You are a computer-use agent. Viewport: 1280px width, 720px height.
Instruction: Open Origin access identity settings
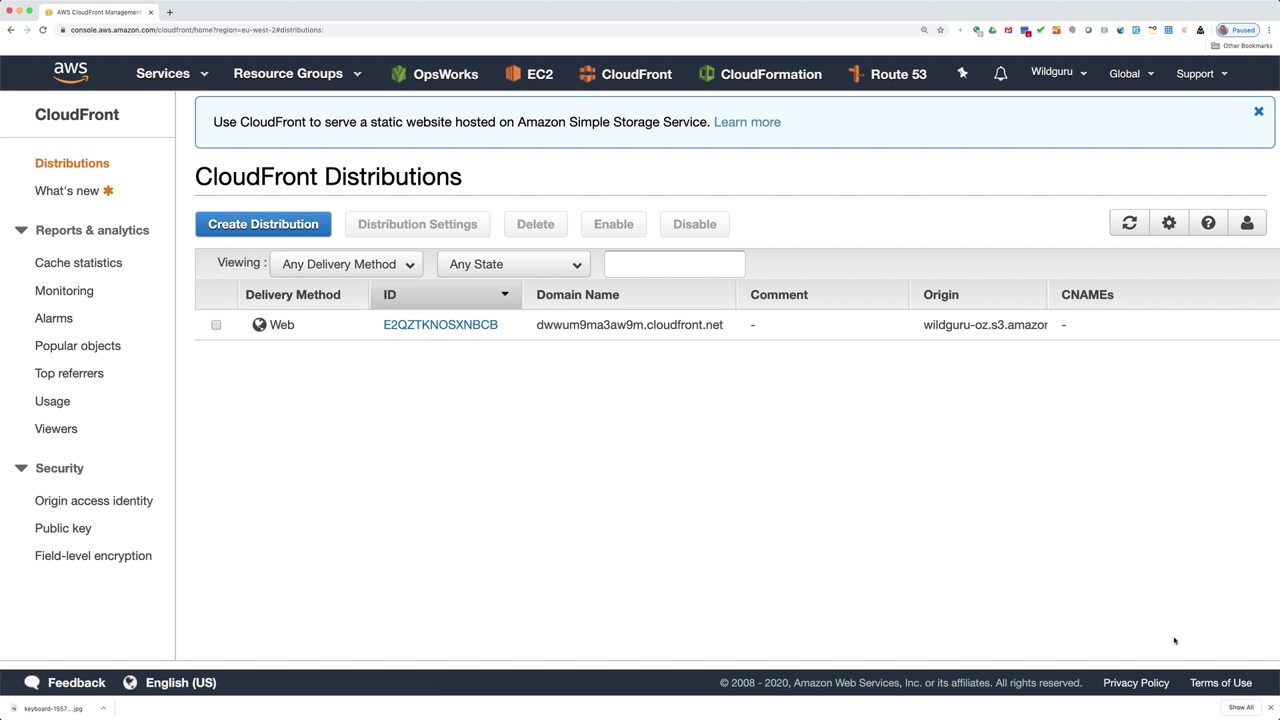94,501
